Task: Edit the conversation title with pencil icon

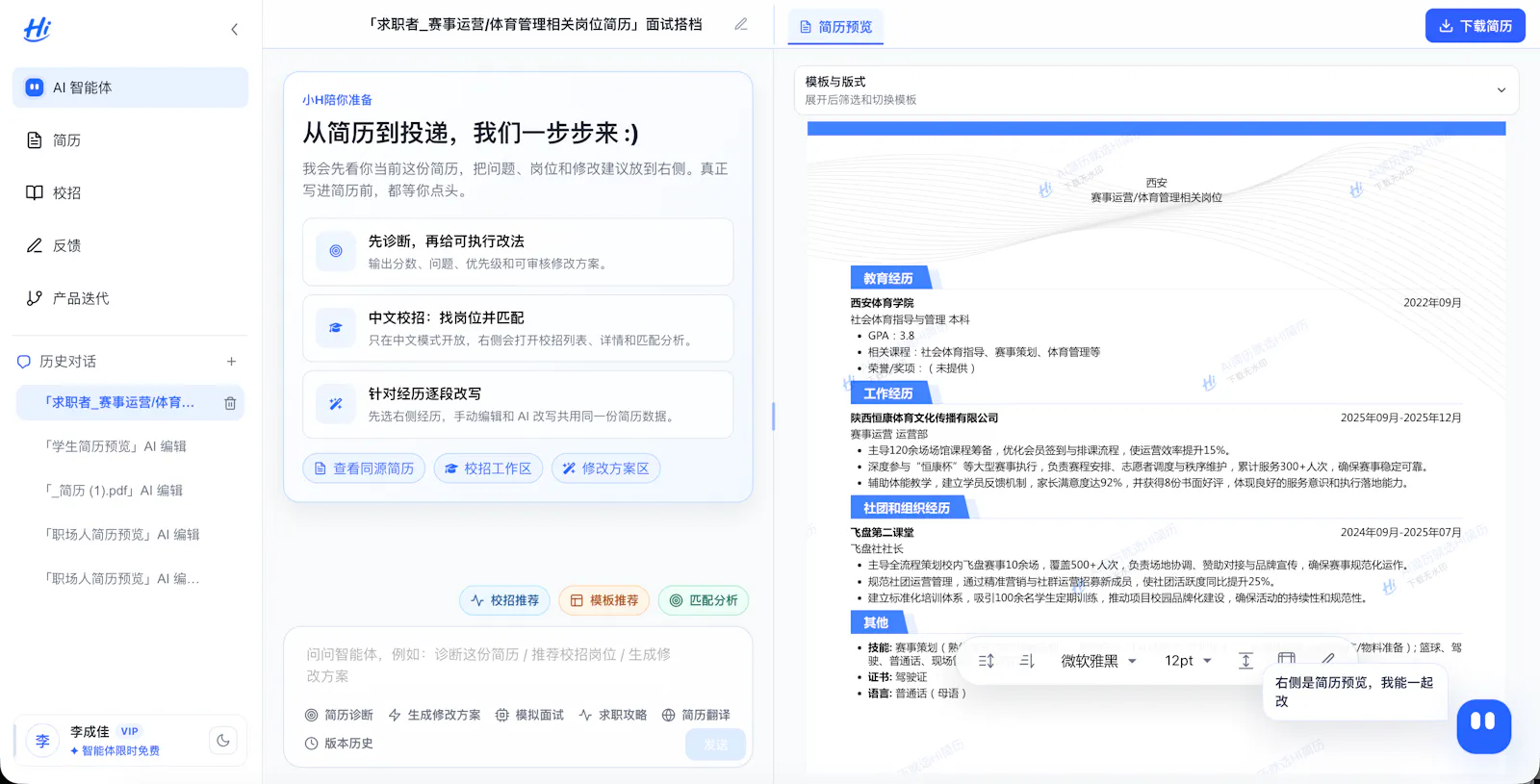Action: point(740,24)
